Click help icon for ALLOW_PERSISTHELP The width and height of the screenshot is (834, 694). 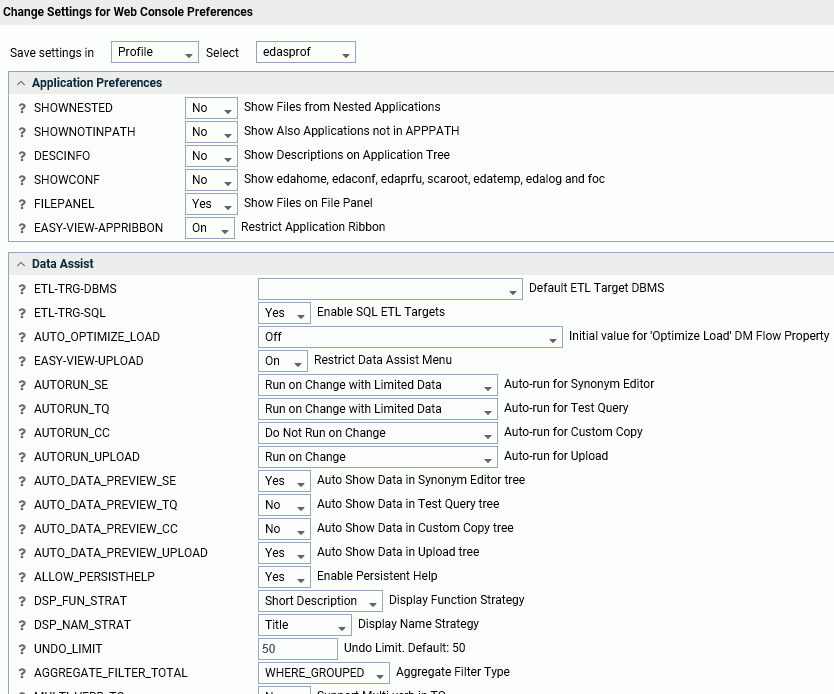(x=22, y=577)
